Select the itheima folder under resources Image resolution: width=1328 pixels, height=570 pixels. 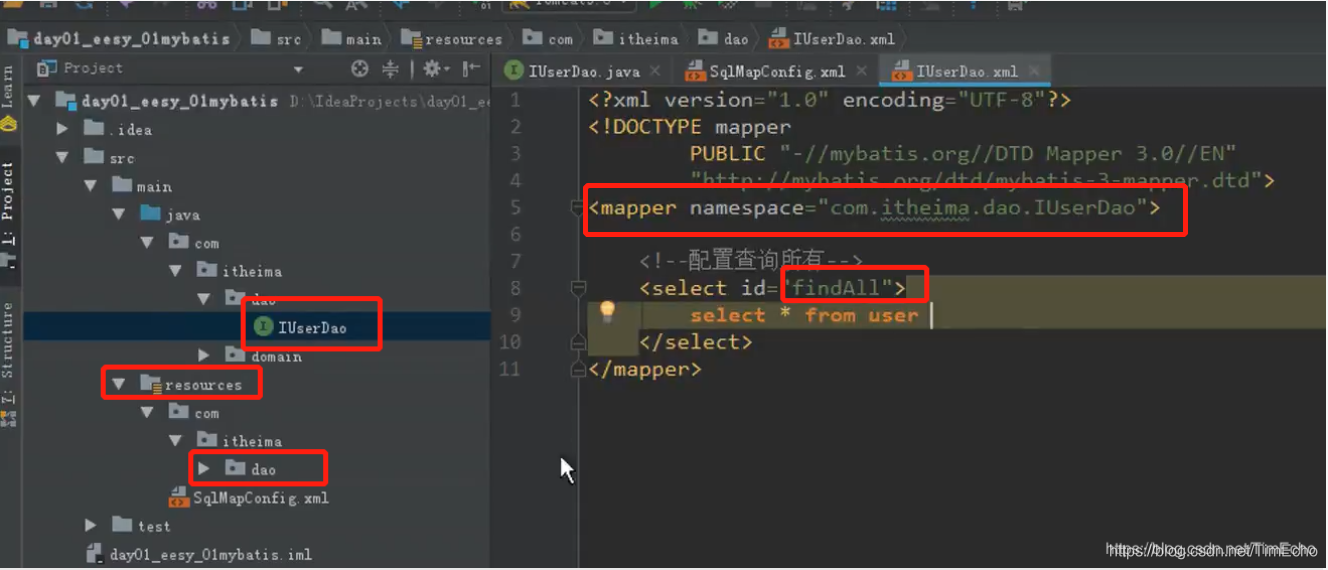coord(239,441)
